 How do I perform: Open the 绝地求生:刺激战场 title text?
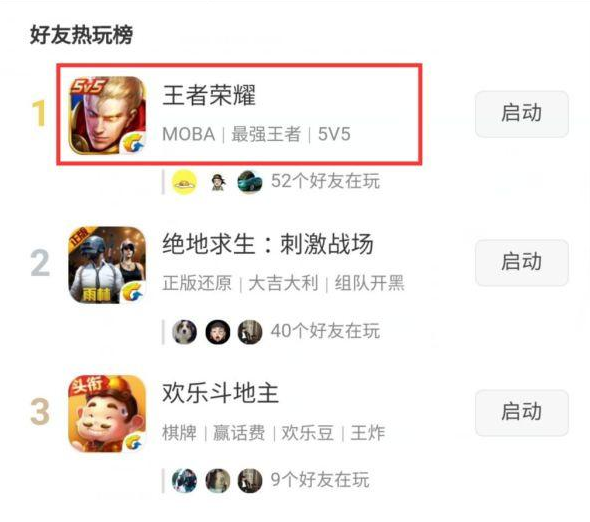[x=268, y=244]
